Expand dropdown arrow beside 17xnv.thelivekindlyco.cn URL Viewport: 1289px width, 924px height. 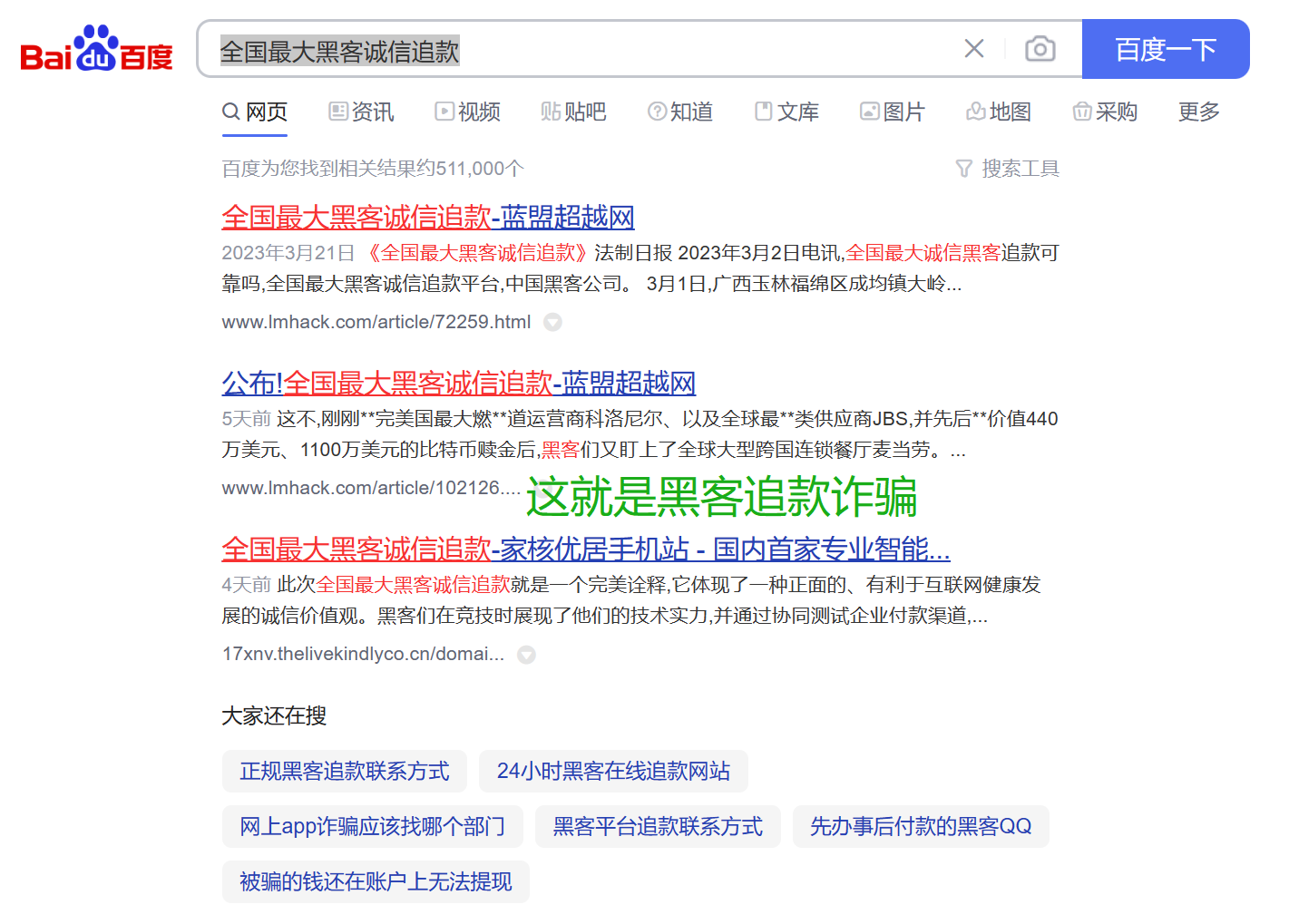tap(526, 655)
